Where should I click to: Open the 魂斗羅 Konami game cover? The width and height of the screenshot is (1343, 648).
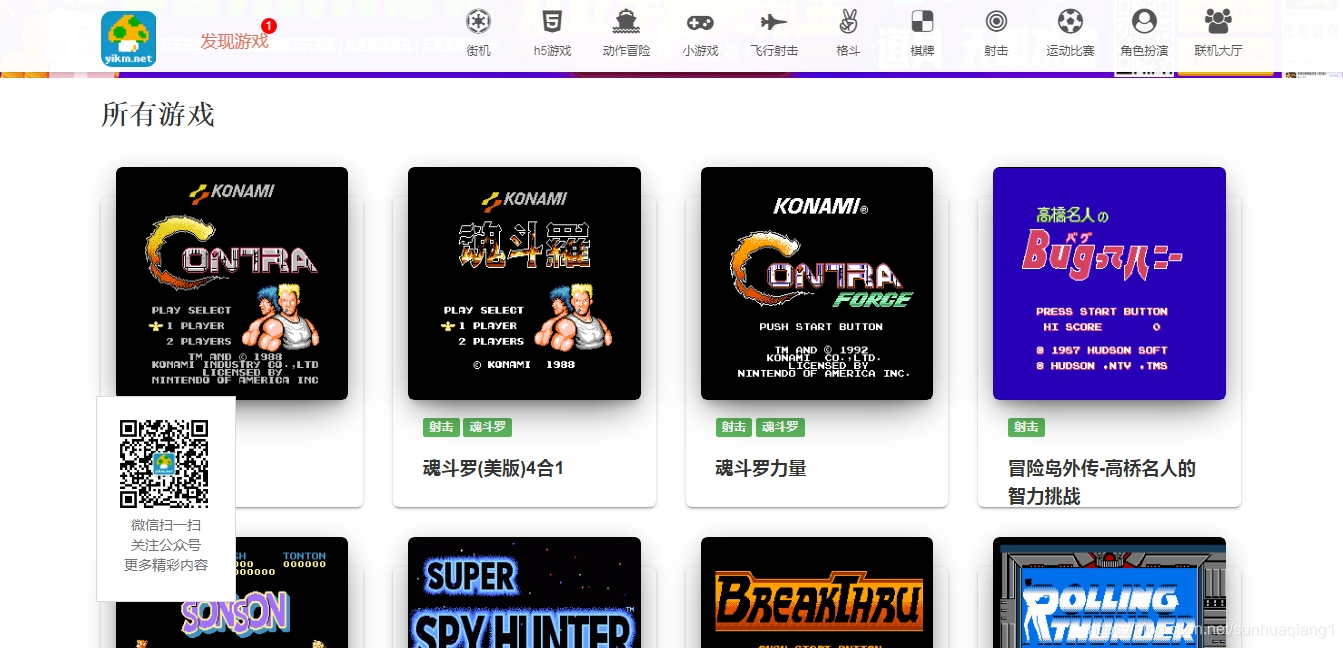524,283
